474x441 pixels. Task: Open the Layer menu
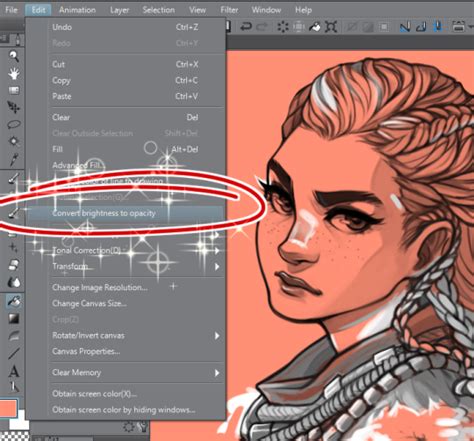pos(120,10)
